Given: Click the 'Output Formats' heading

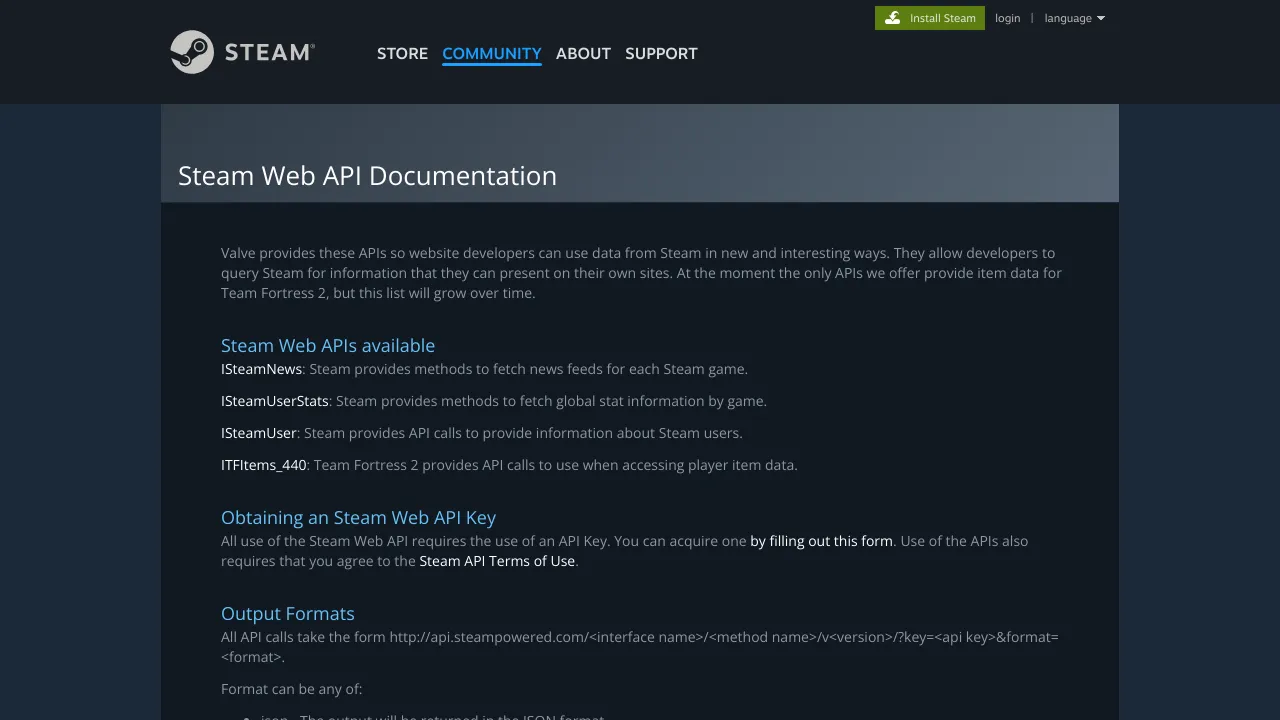Looking at the screenshot, I should [x=288, y=613].
